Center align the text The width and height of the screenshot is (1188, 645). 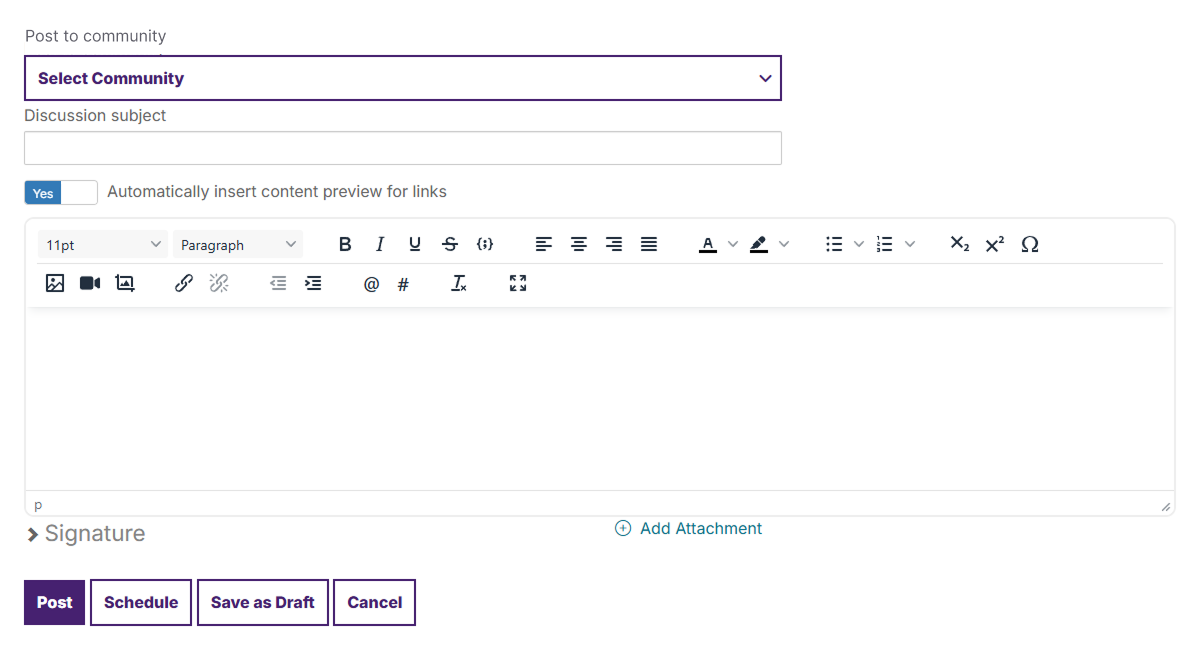579,244
